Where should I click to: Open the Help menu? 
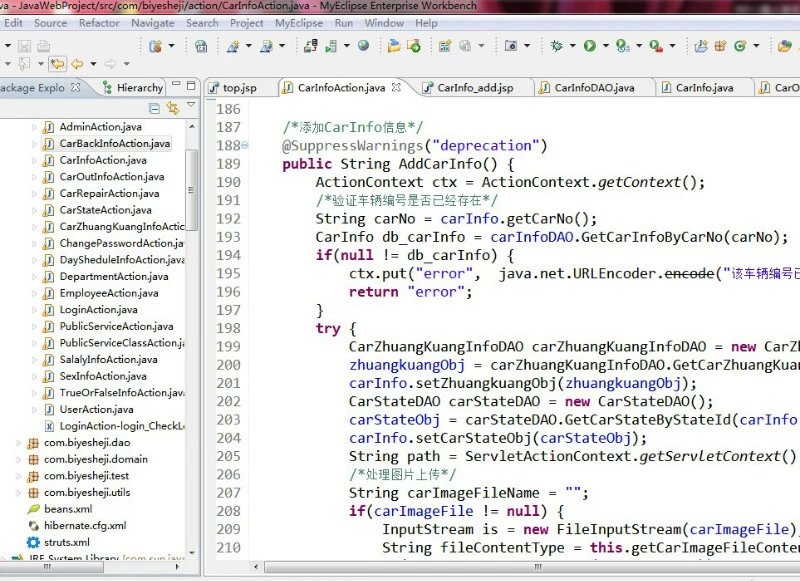tap(426, 23)
